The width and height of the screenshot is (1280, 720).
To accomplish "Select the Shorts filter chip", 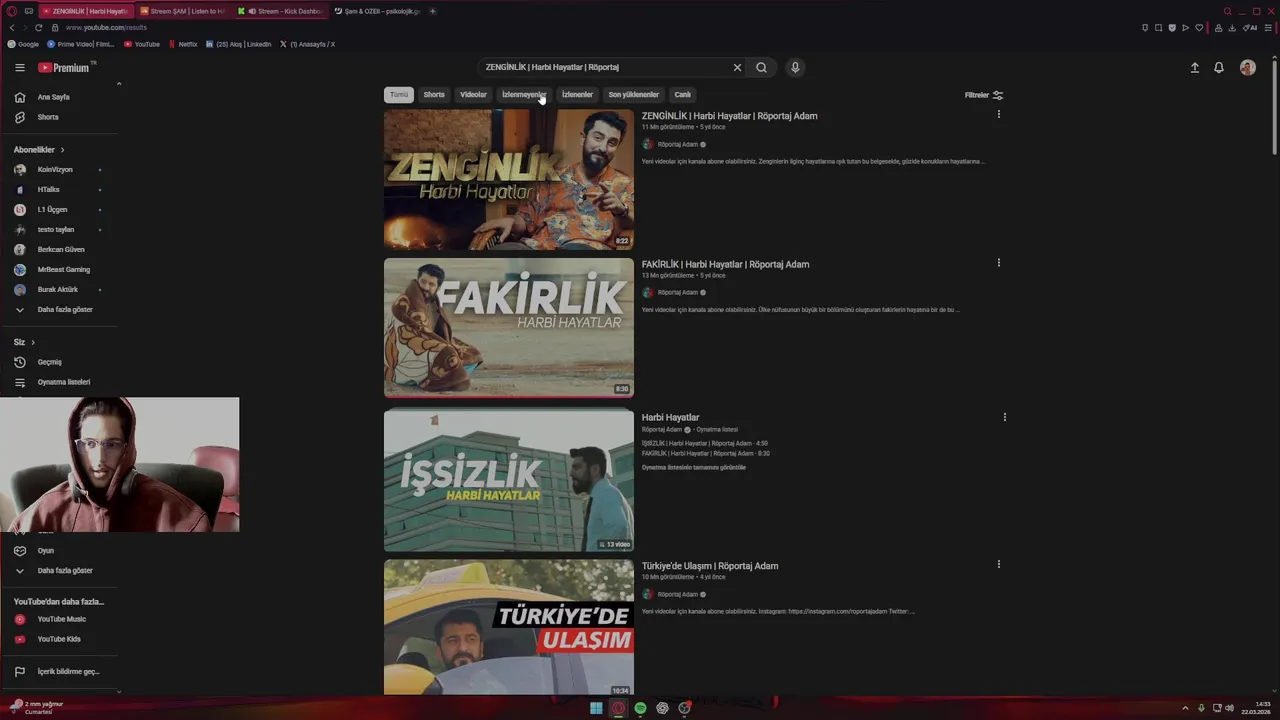I will [x=434, y=95].
